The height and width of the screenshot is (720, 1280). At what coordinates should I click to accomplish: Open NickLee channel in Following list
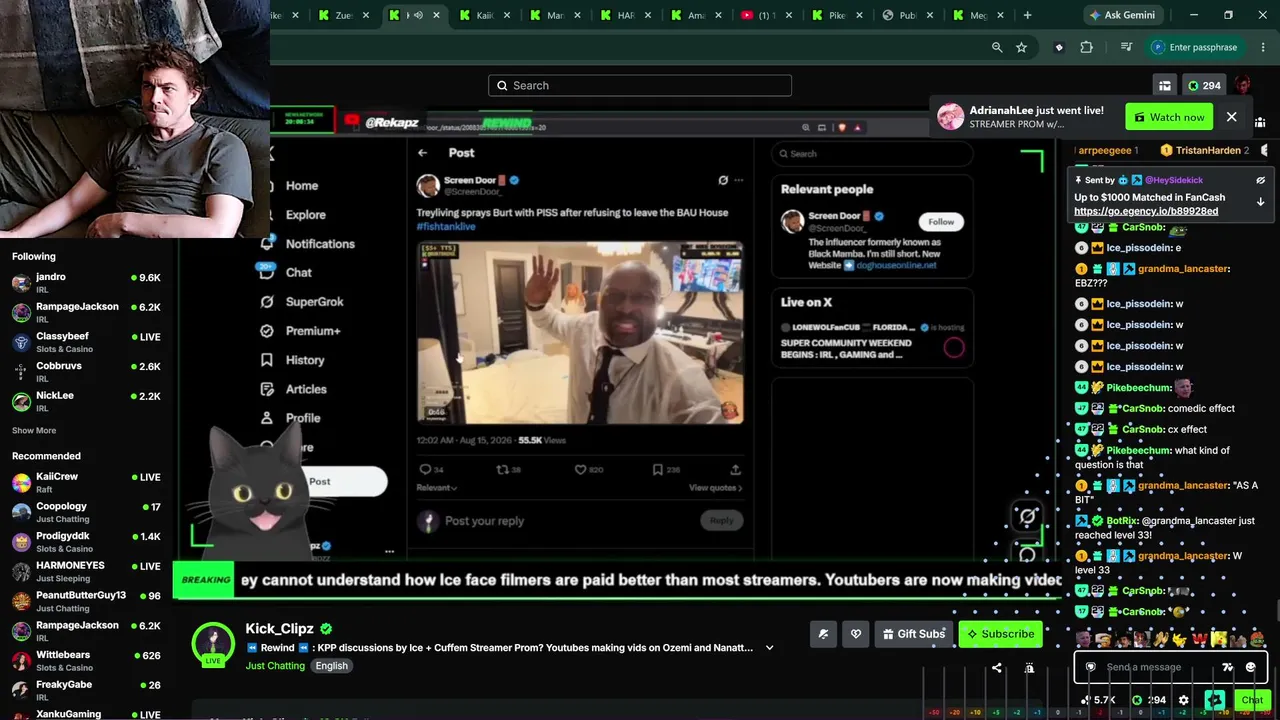click(88, 400)
